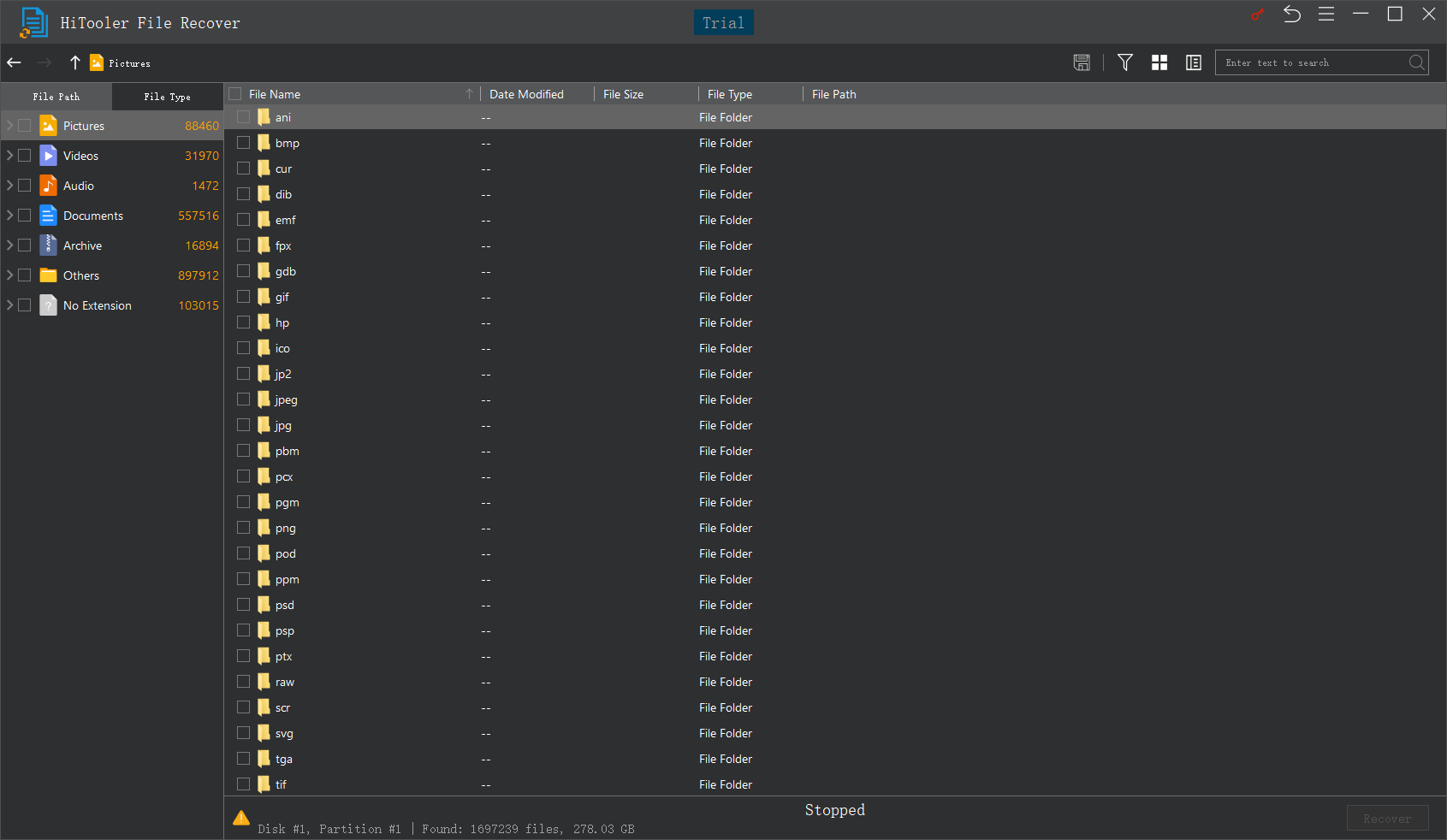Screen dimensions: 1447x840
Task: Switch to thumbnail grid view
Action: coord(1159,62)
